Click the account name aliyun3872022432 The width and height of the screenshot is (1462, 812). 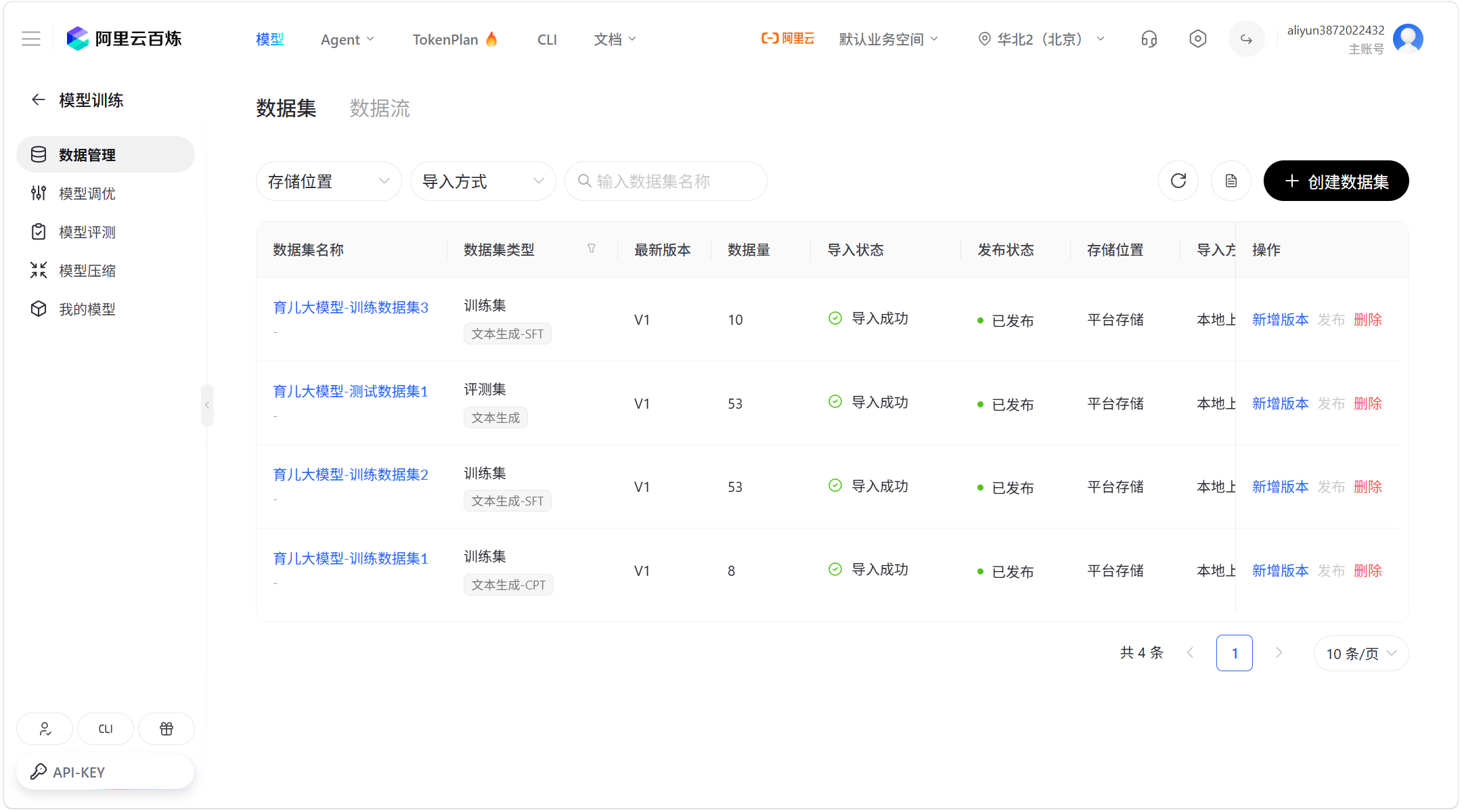(x=1335, y=30)
